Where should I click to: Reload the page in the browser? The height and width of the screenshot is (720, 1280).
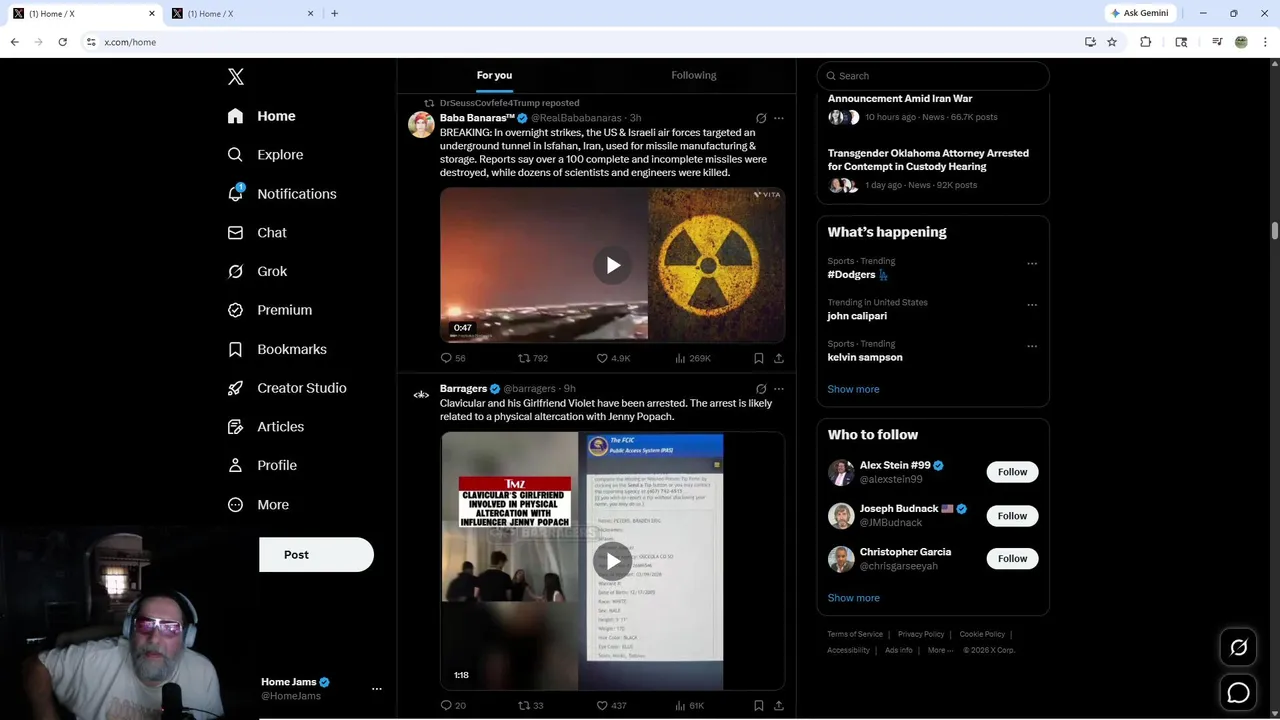62,42
